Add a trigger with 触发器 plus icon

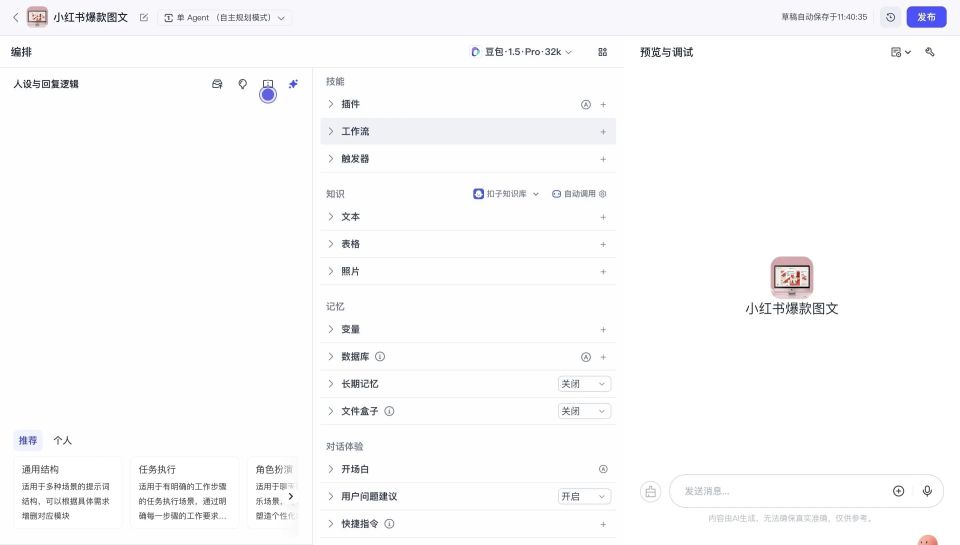click(x=603, y=159)
